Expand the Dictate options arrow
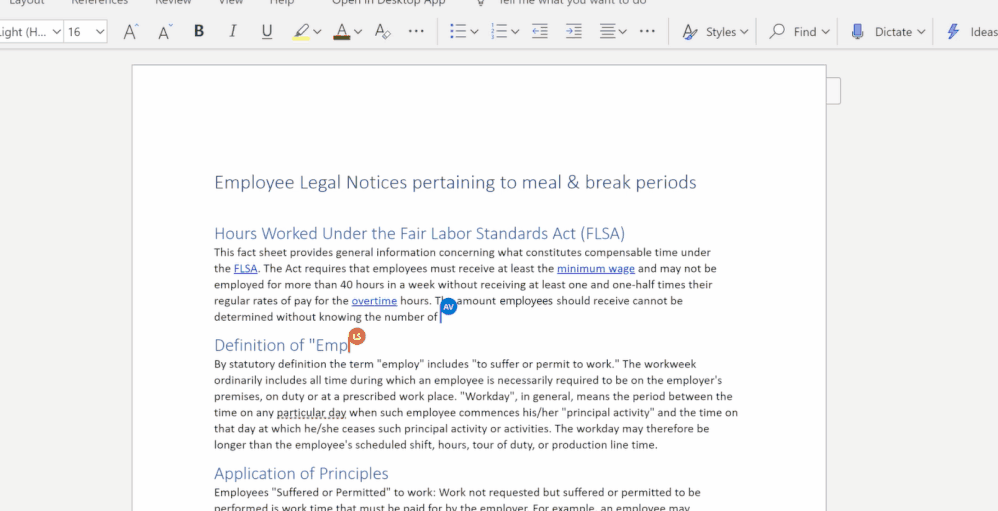The width and height of the screenshot is (998, 511). pos(921,32)
